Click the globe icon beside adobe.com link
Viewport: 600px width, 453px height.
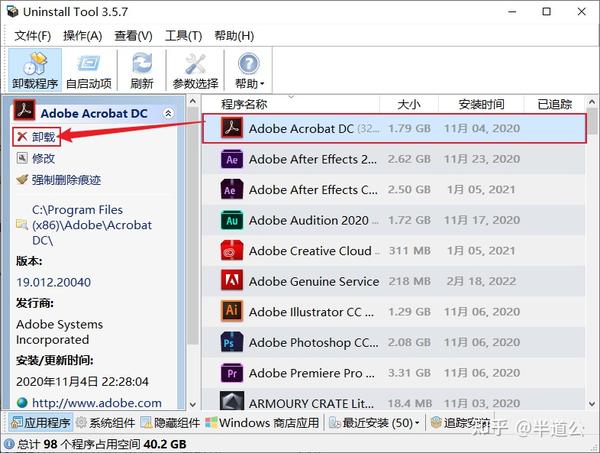[22, 402]
